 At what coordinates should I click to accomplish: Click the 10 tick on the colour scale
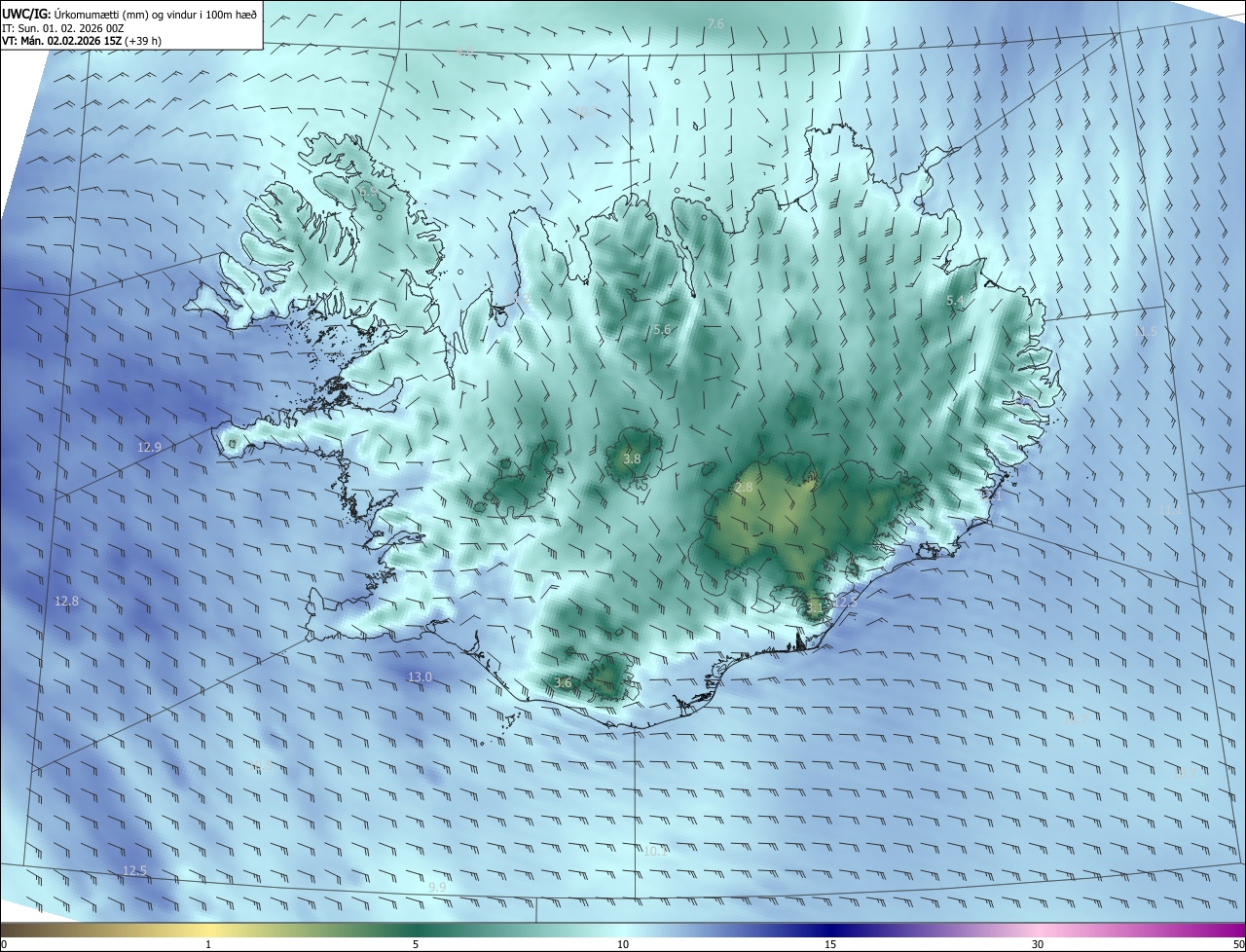coord(623,944)
